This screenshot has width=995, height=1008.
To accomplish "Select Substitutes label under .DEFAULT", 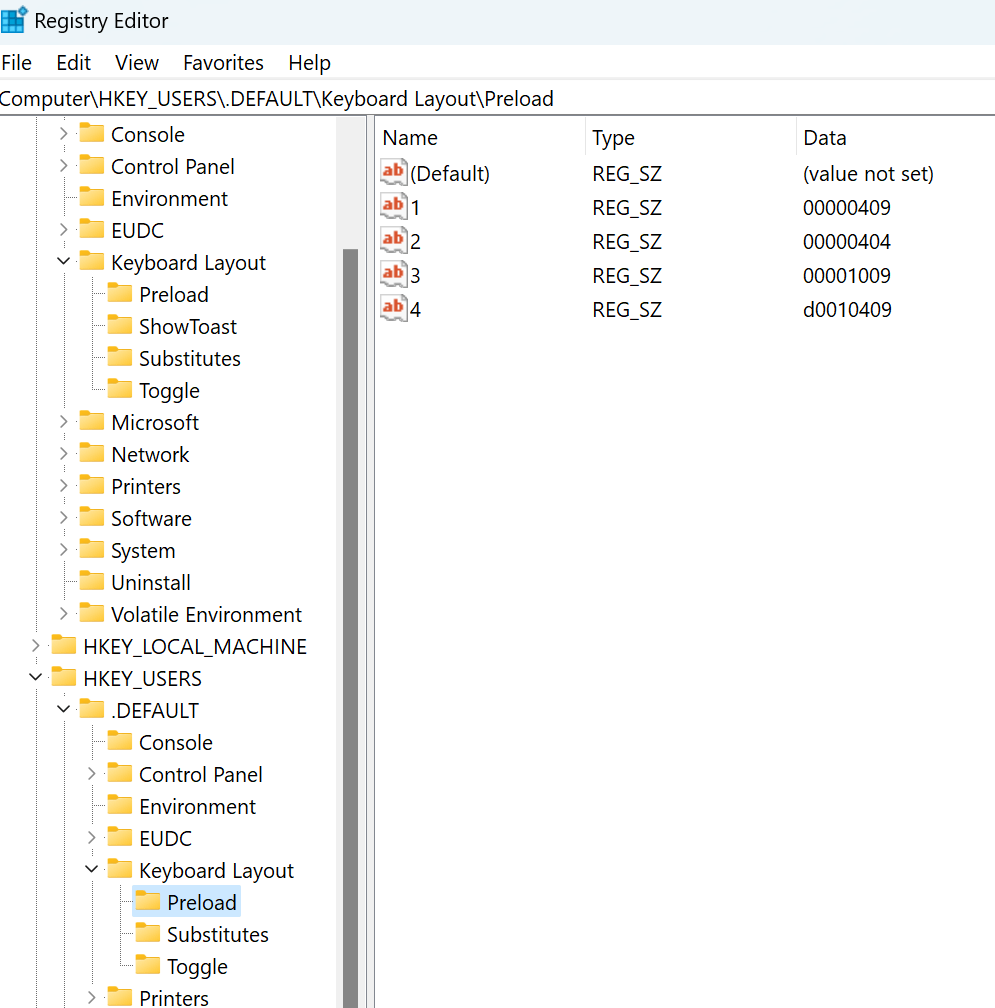I will [217, 934].
